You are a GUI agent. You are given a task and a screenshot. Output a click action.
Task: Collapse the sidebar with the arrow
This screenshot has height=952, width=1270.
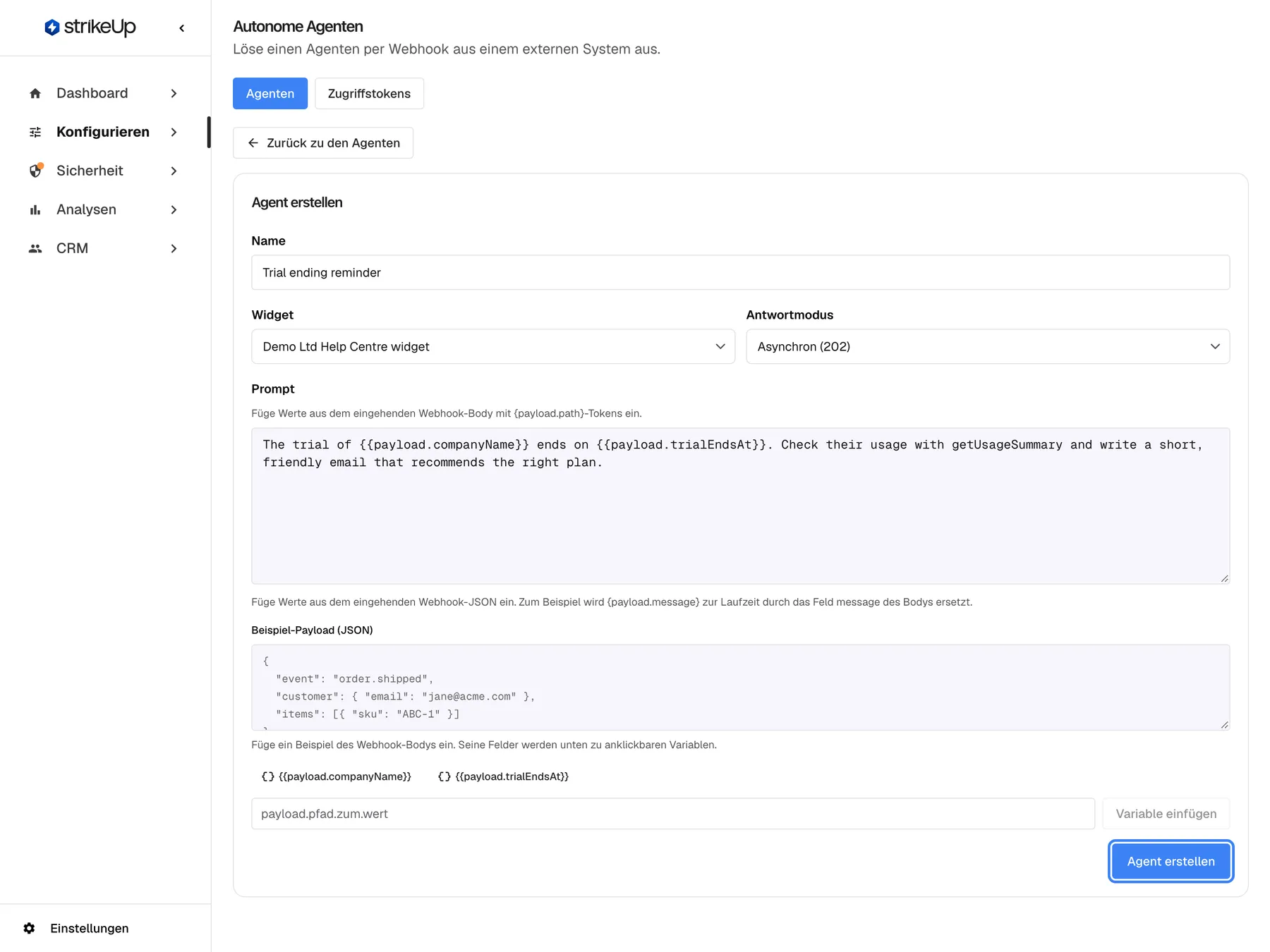pos(182,28)
